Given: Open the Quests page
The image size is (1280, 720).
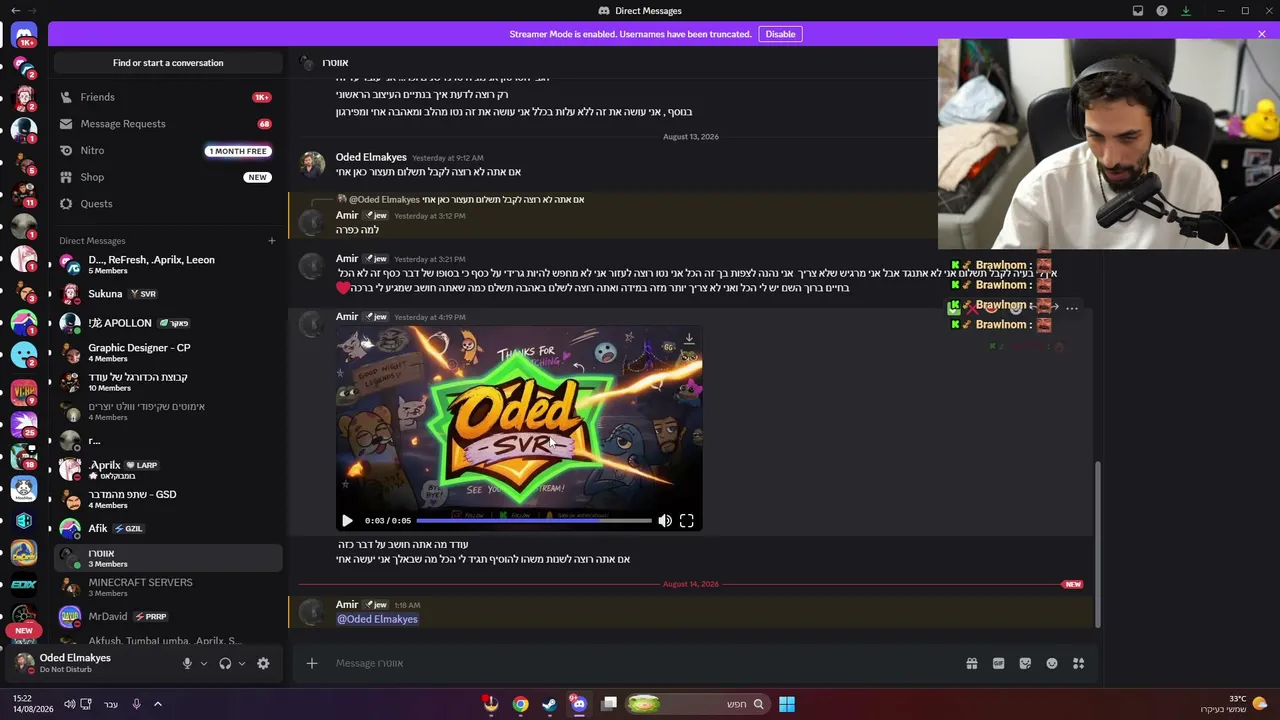Looking at the screenshot, I should click(166, 204).
